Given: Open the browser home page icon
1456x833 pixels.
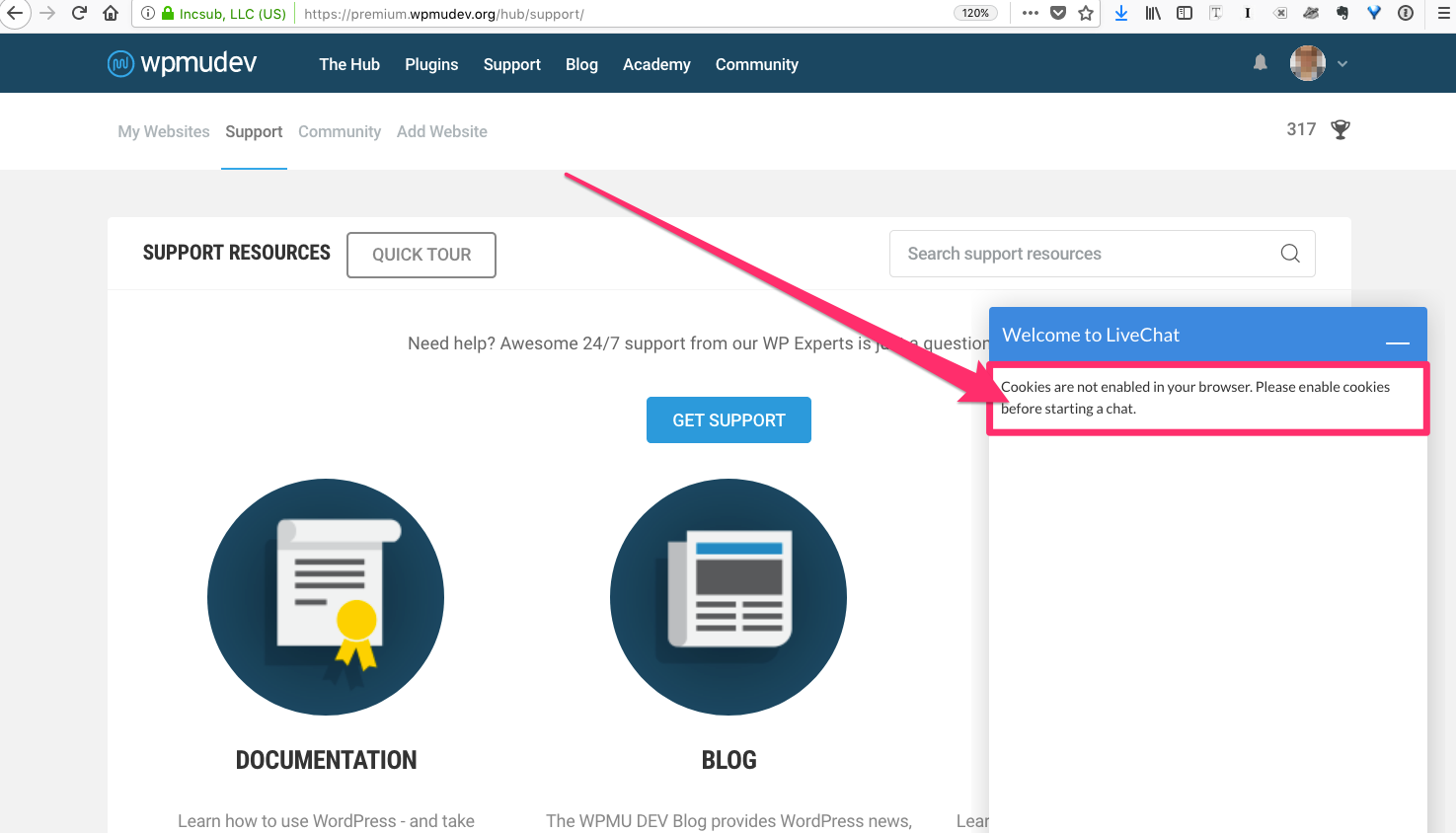Looking at the screenshot, I should pyautogui.click(x=111, y=14).
